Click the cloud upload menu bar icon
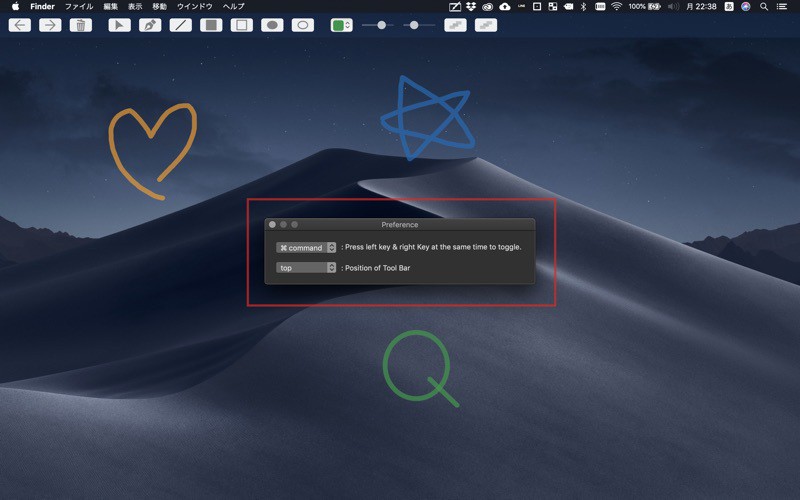The height and width of the screenshot is (500, 800). [505, 7]
